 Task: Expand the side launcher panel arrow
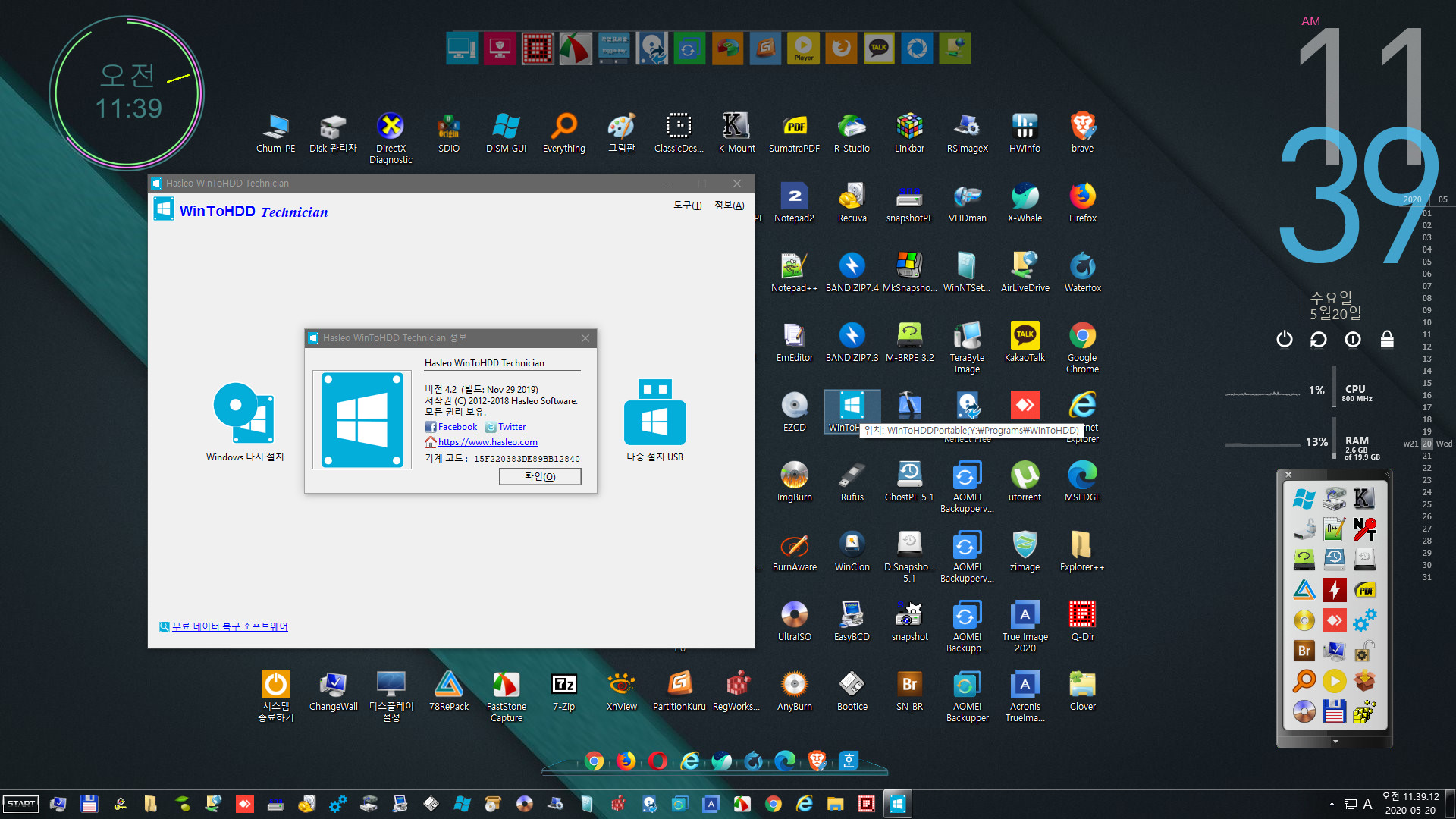[1335, 742]
